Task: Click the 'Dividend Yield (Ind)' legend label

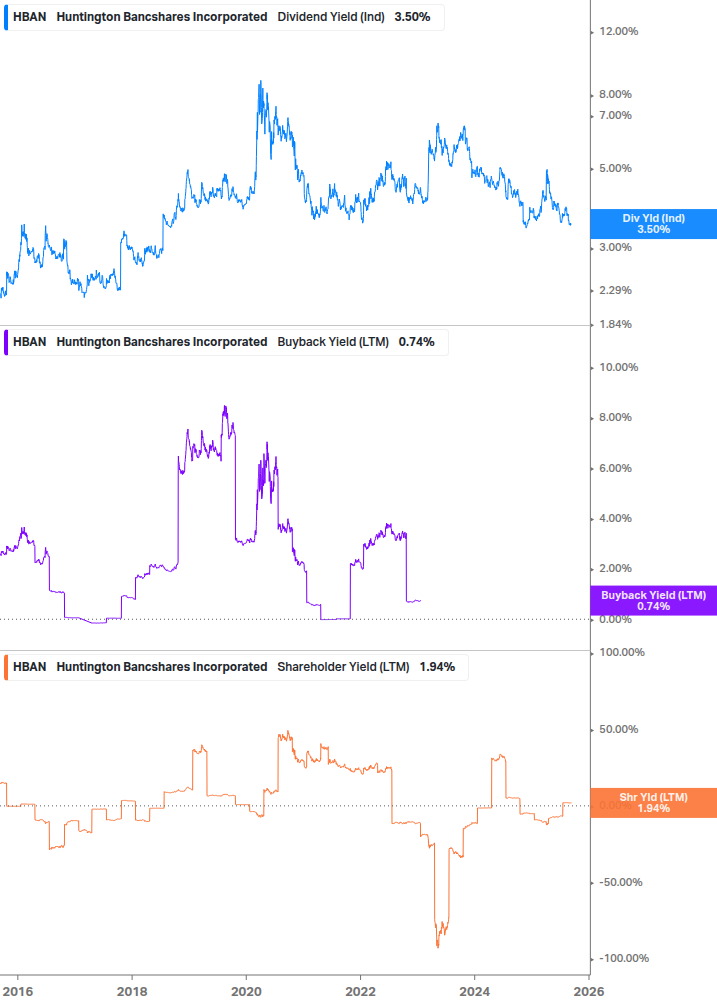Action: point(331,17)
